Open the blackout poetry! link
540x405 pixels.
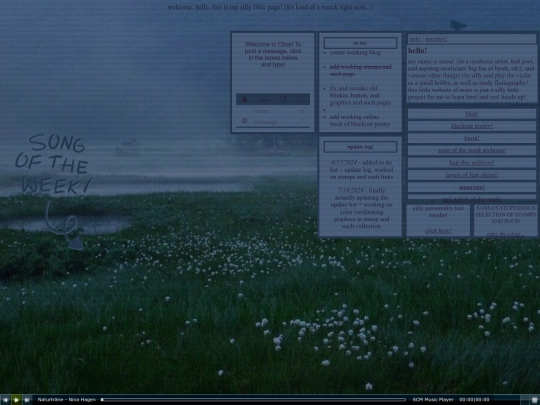(471, 126)
